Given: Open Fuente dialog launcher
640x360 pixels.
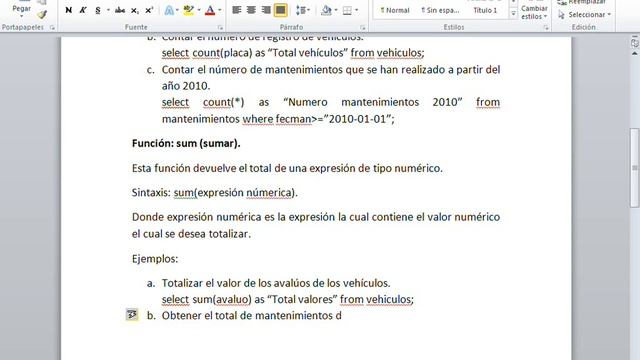Looking at the screenshot, I should pyautogui.click(x=220, y=28).
